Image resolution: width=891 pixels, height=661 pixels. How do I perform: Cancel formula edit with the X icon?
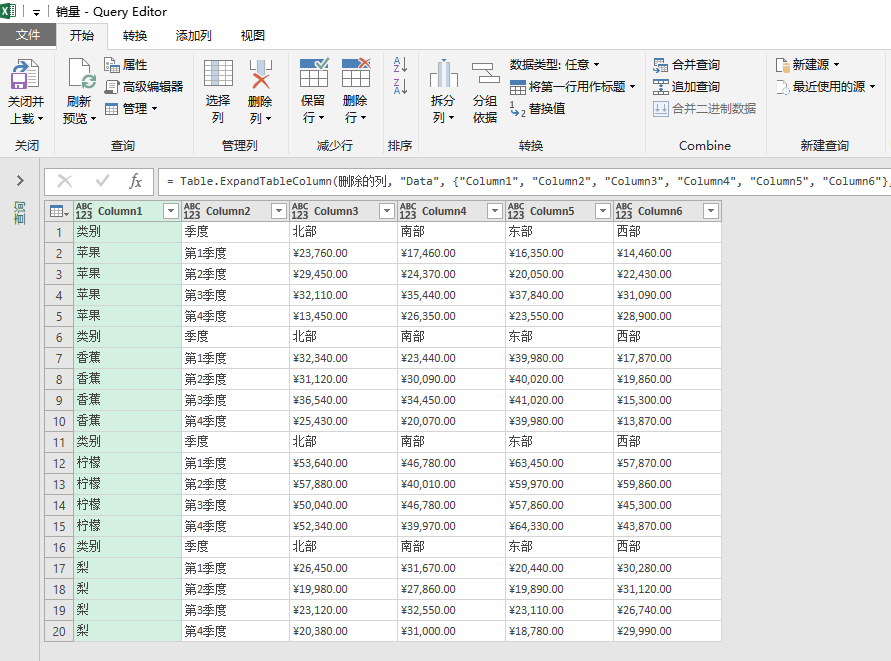[x=65, y=181]
